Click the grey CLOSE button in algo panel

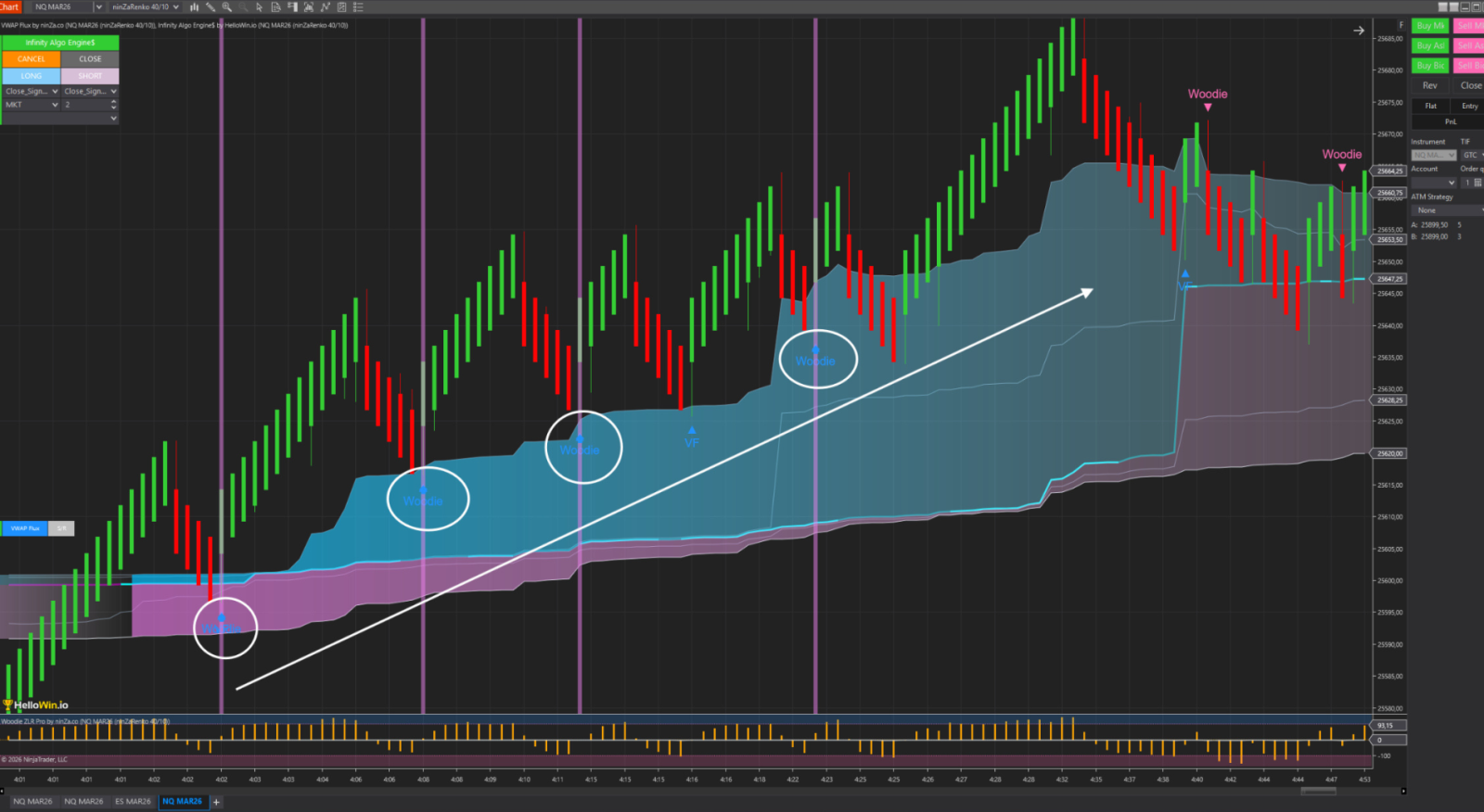coord(90,59)
